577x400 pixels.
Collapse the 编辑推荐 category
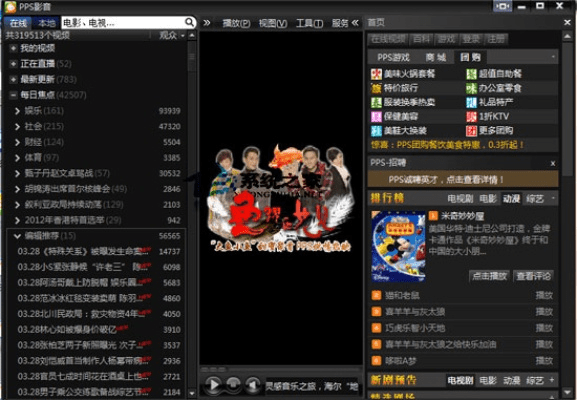[x=17, y=236]
